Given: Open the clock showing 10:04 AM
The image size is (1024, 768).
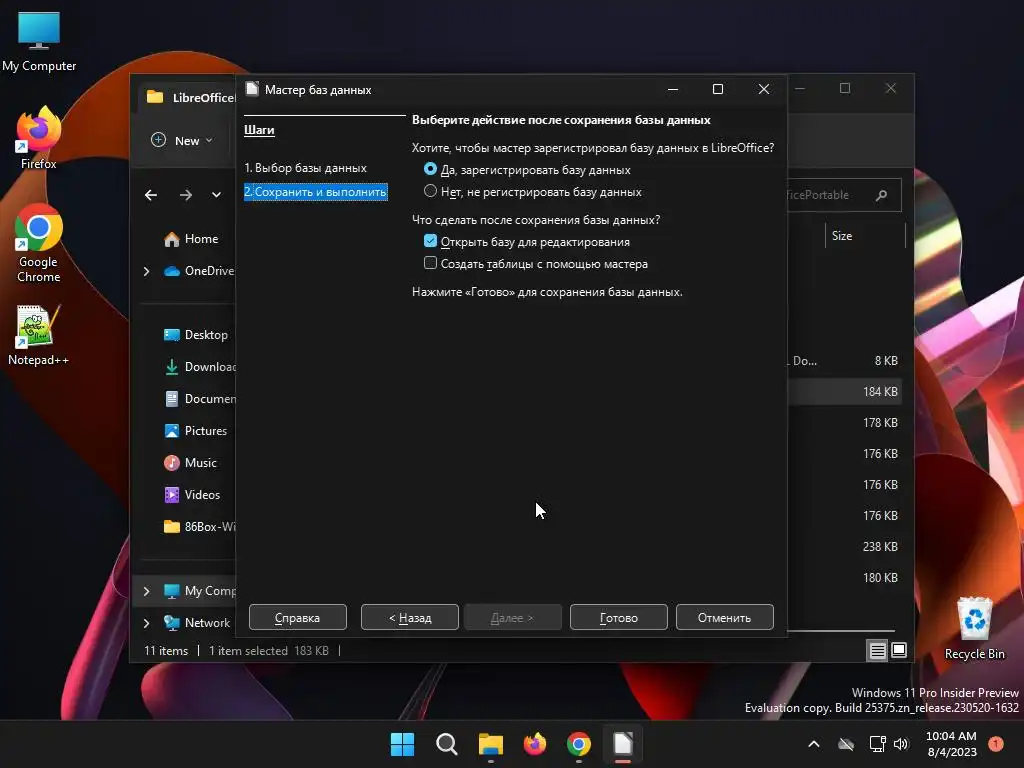Looking at the screenshot, I should click(952, 744).
